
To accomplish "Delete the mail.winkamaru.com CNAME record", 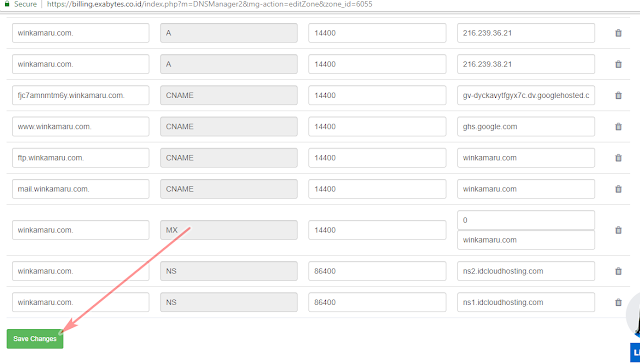I will pyautogui.click(x=618, y=189).
